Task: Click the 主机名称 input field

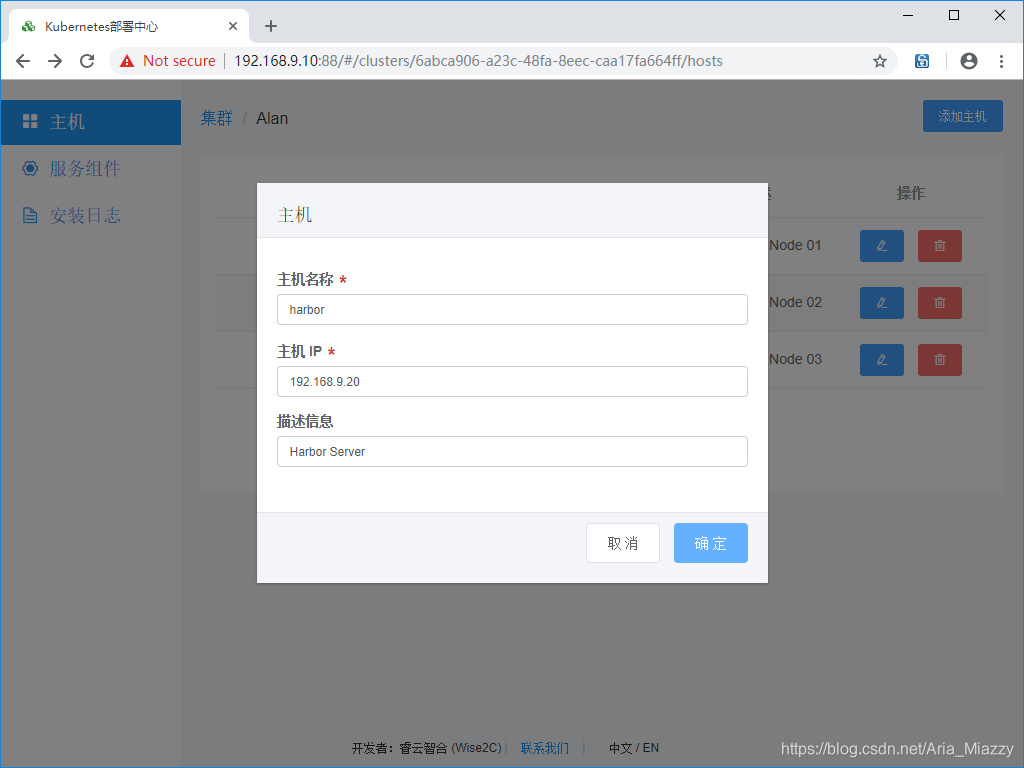Action: click(512, 310)
